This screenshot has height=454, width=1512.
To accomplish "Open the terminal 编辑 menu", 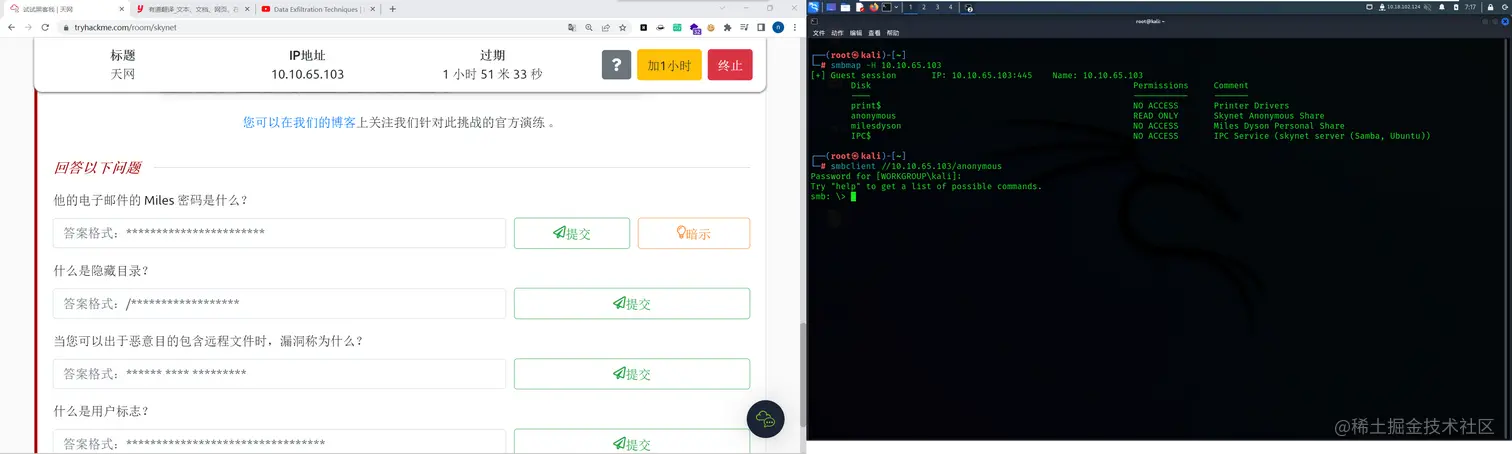I will click(855, 33).
